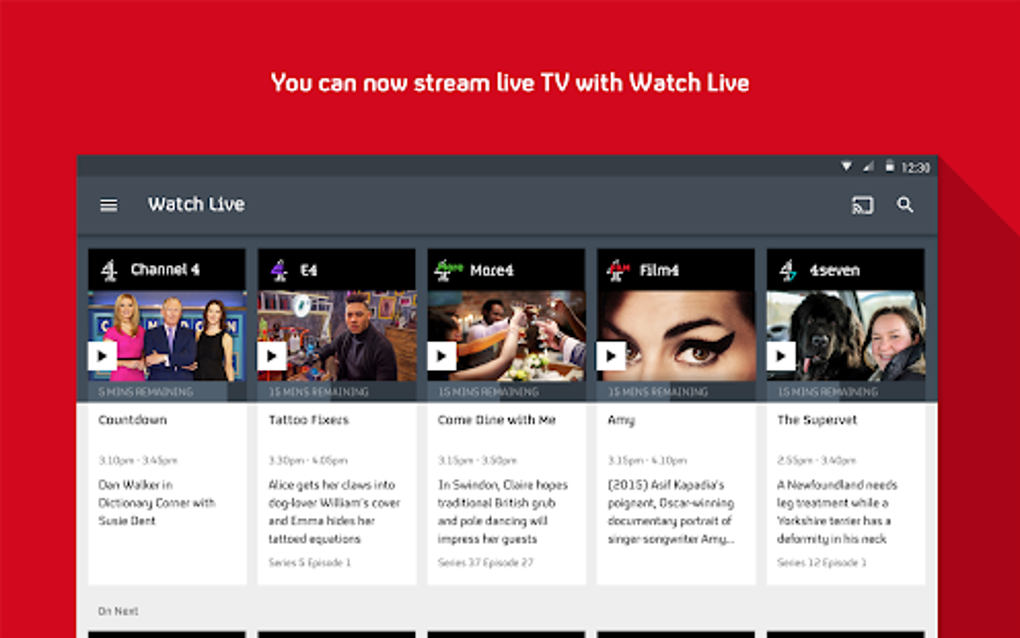The image size is (1020, 638).
Task: Play Channel 4 live stream Countdown
Action: [102, 356]
